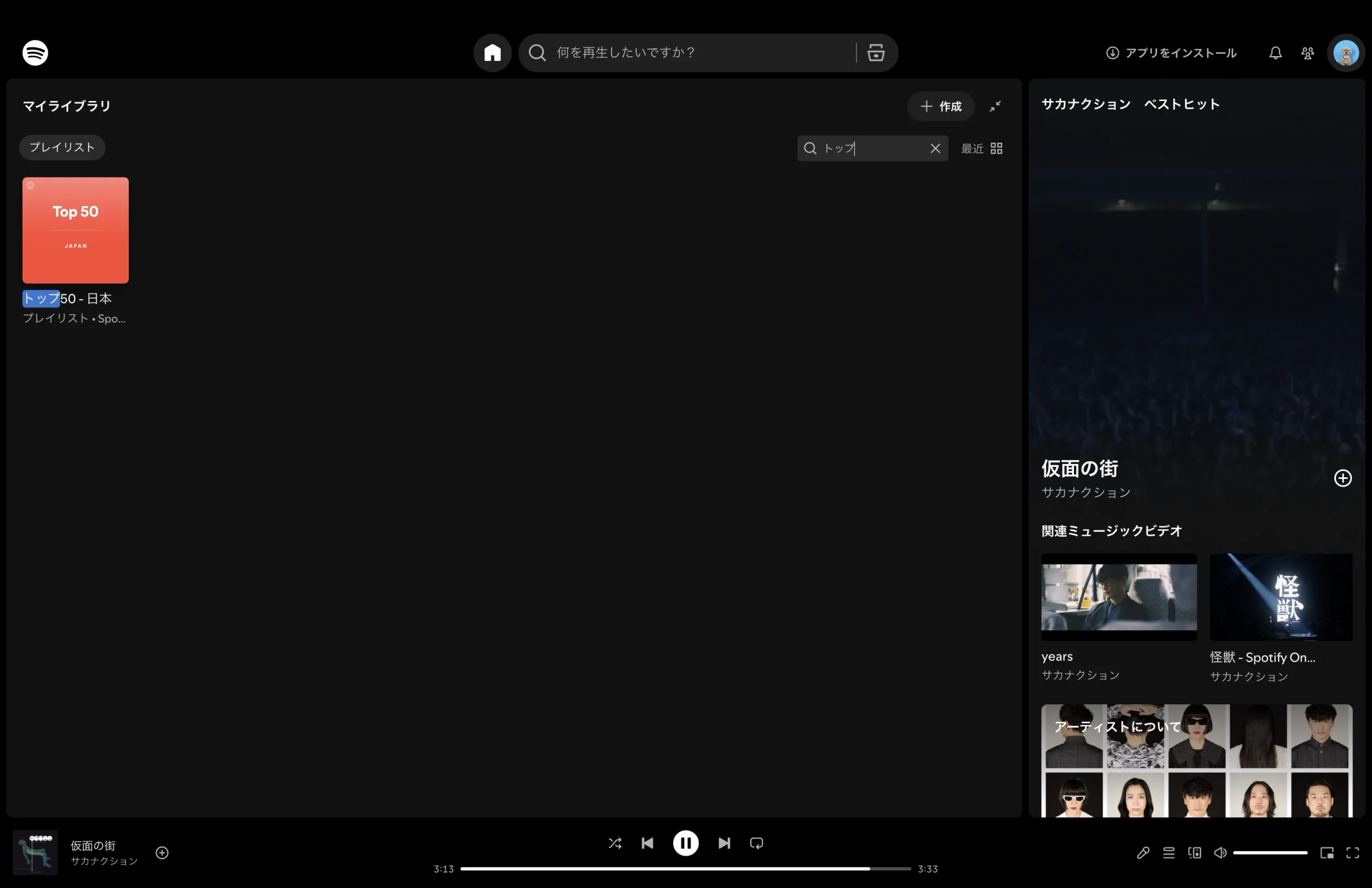Adjust the volume slider

1270,852
